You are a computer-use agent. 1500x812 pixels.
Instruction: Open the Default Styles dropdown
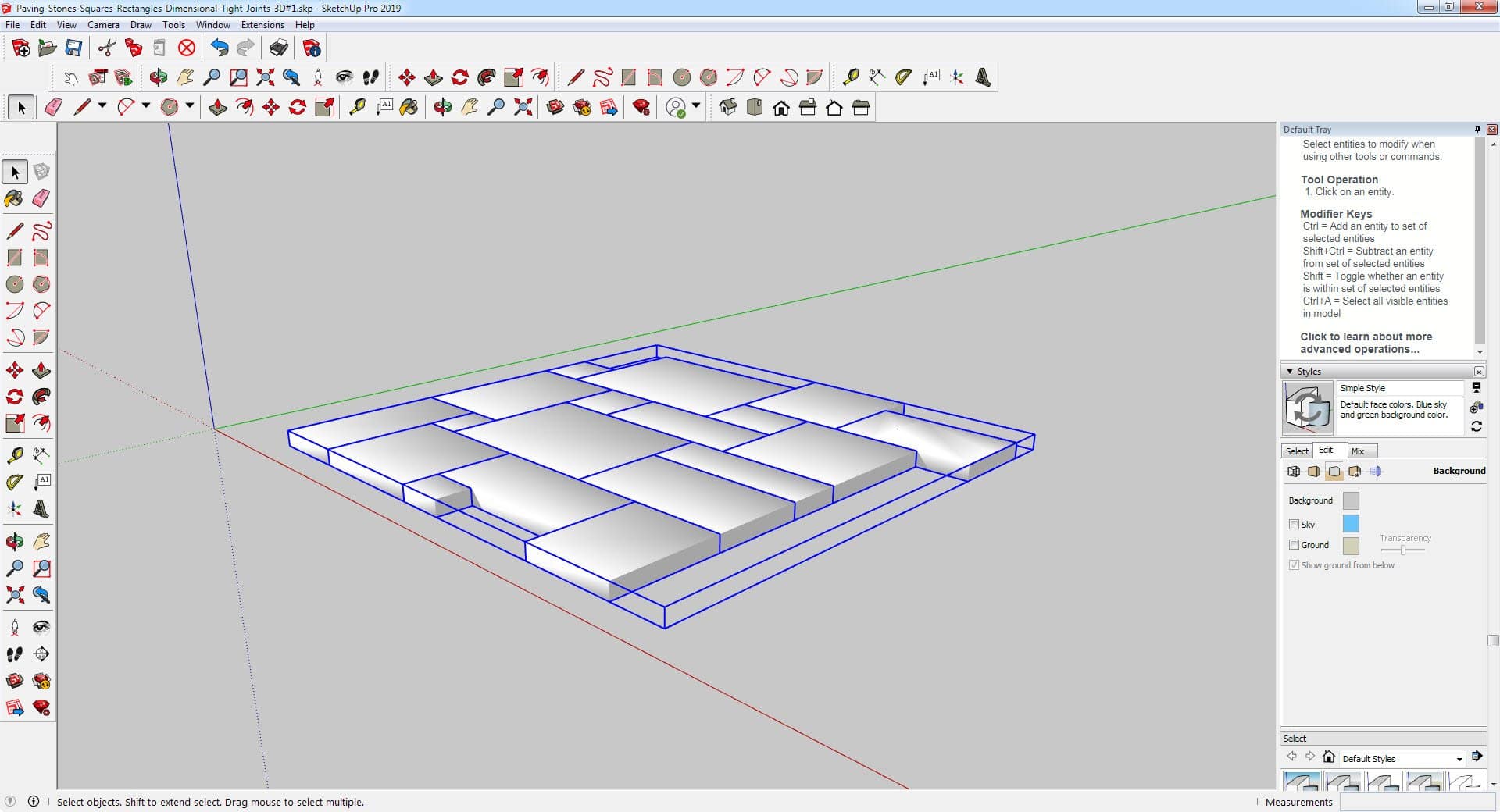point(1458,759)
